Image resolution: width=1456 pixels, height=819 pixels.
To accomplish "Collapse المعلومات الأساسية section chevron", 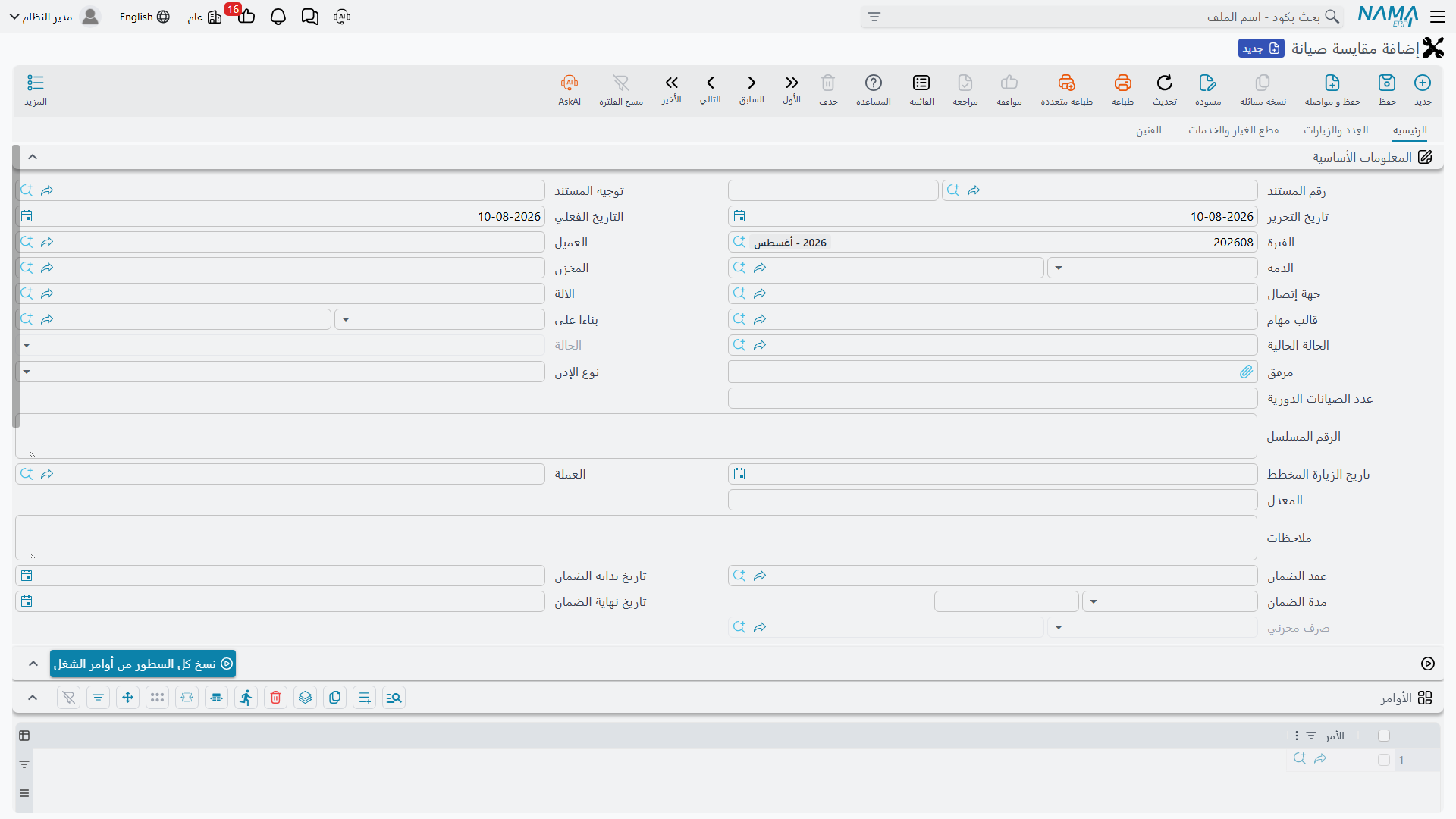I will tap(33, 157).
